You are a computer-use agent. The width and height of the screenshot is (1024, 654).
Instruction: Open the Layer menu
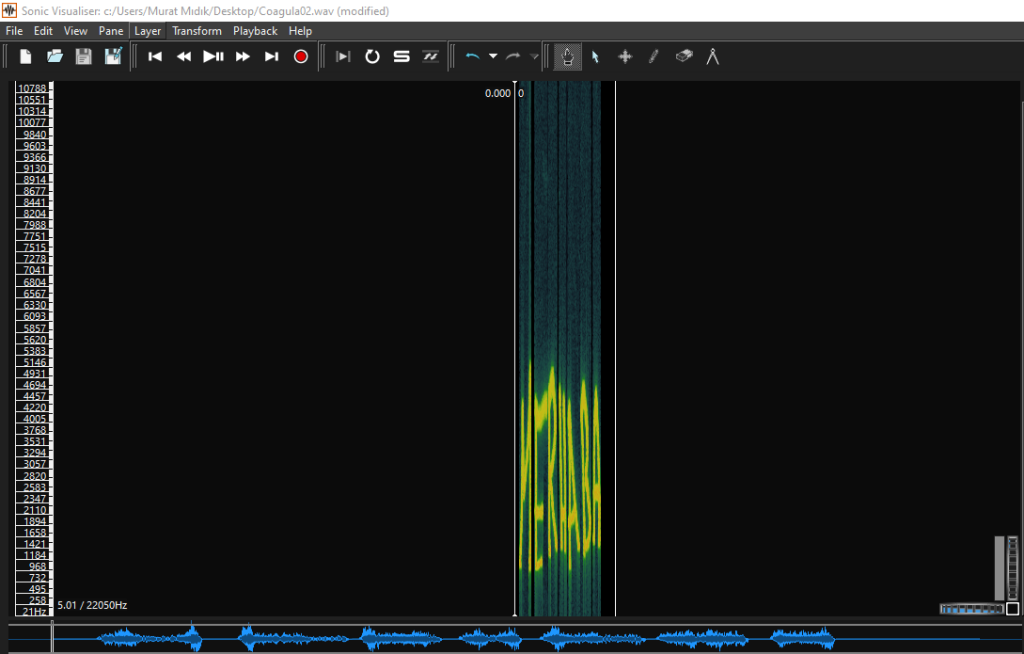tap(147, 31)
